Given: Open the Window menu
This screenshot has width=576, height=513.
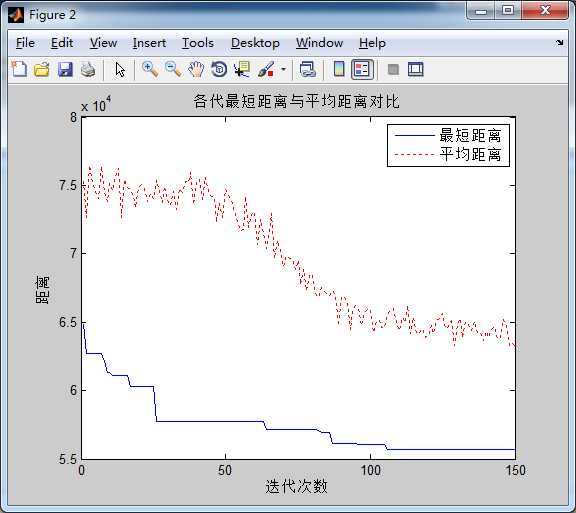Looking at the screenshot, I should tap(320, 43).
